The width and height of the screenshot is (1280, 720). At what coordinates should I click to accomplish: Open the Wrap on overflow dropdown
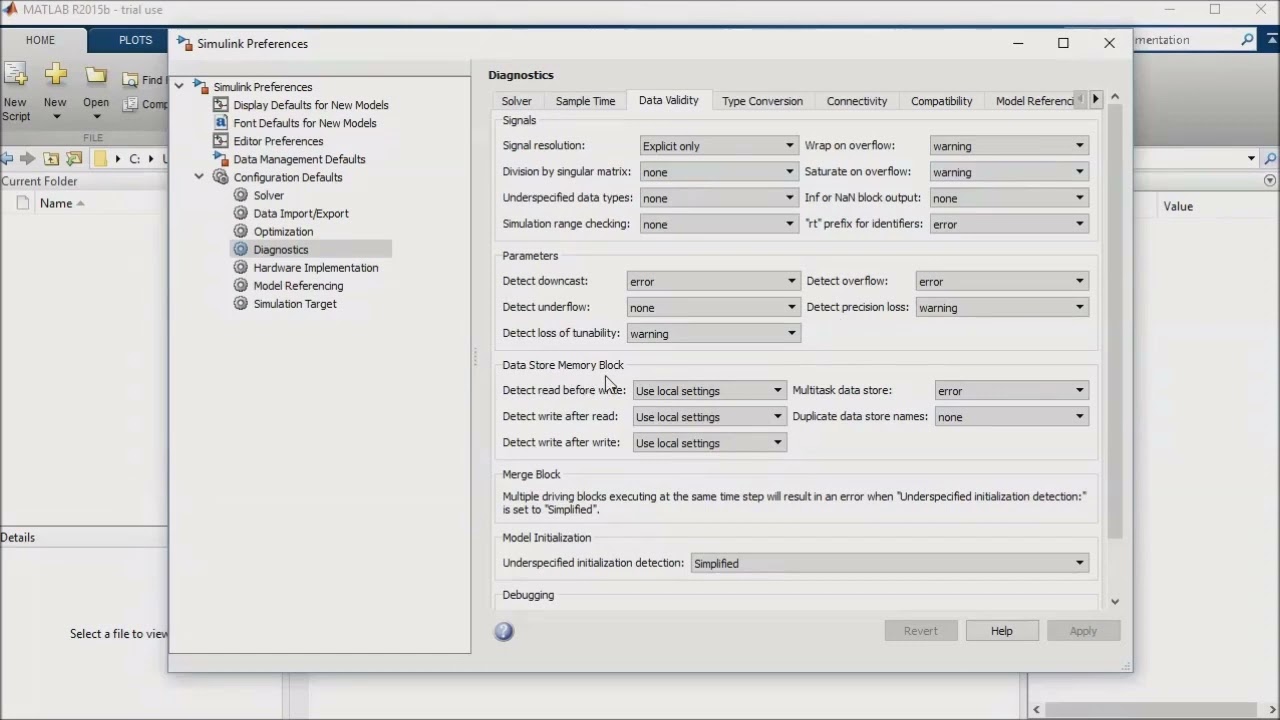click(1008, 146)
